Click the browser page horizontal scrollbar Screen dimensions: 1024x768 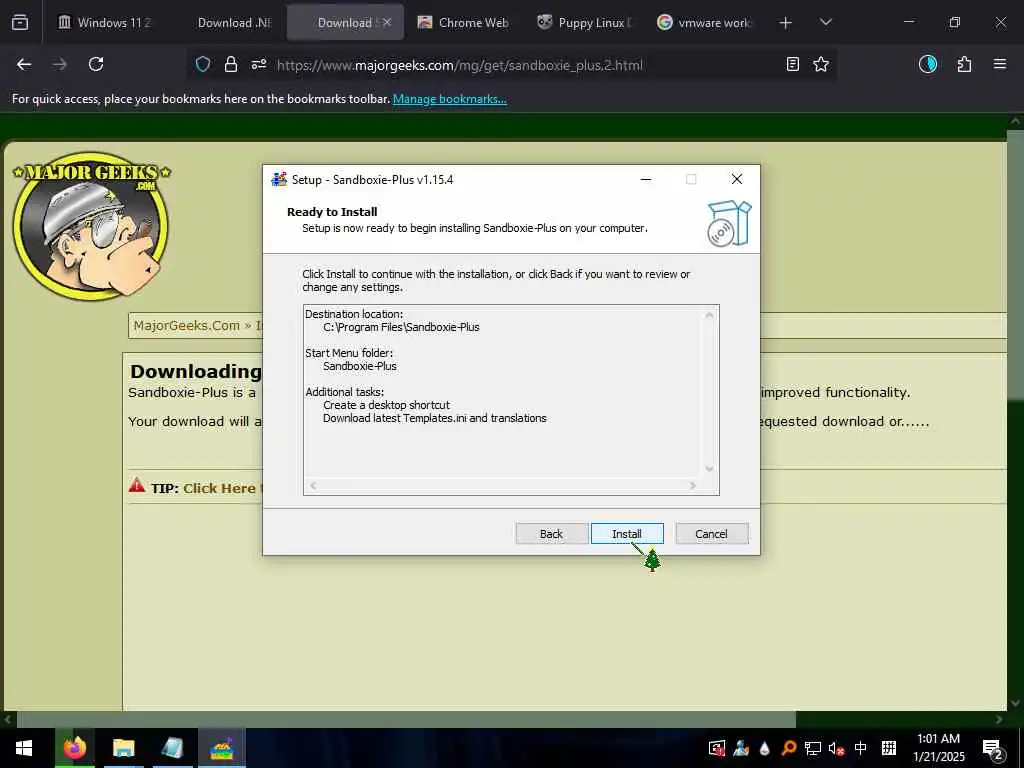click(x=405, y=720)
